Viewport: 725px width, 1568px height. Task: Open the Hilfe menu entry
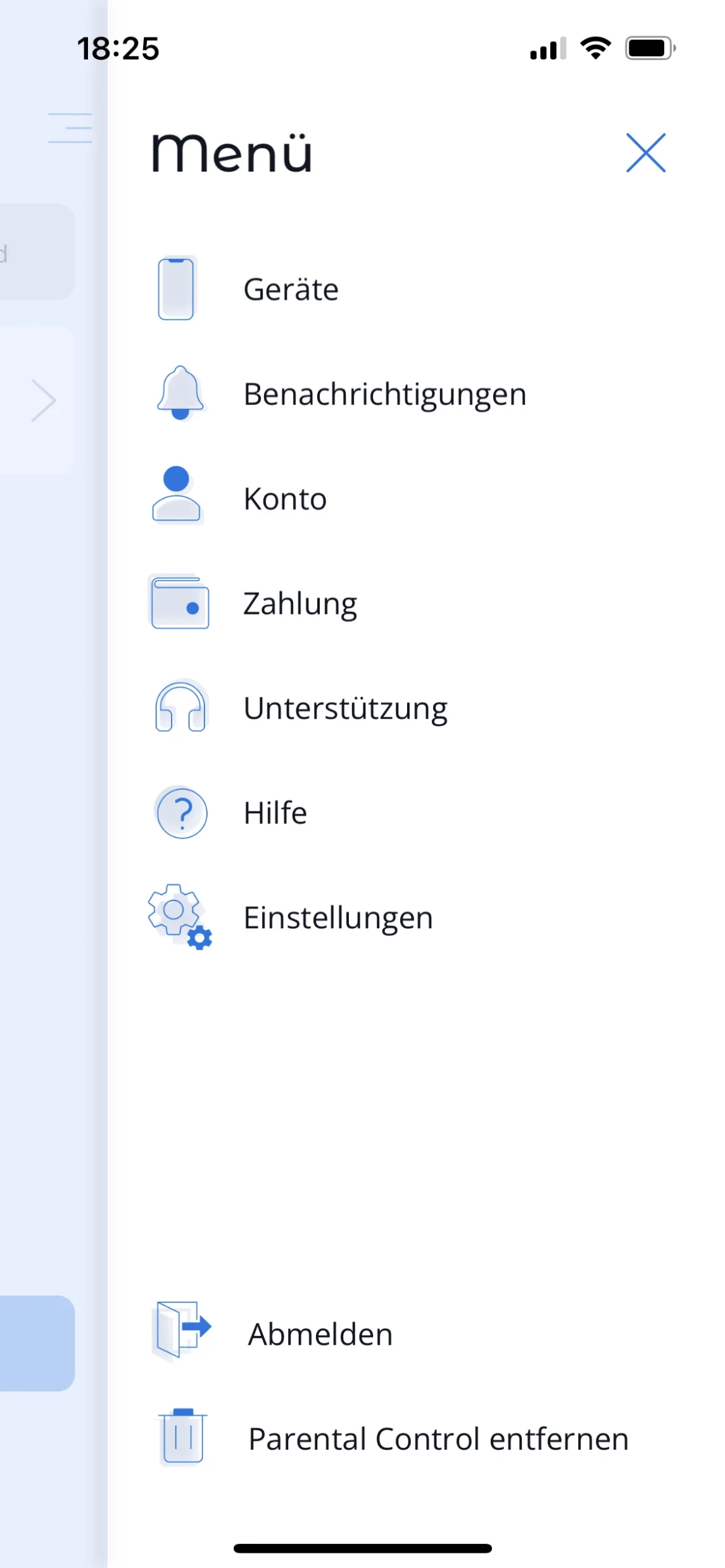coord(275,813)
